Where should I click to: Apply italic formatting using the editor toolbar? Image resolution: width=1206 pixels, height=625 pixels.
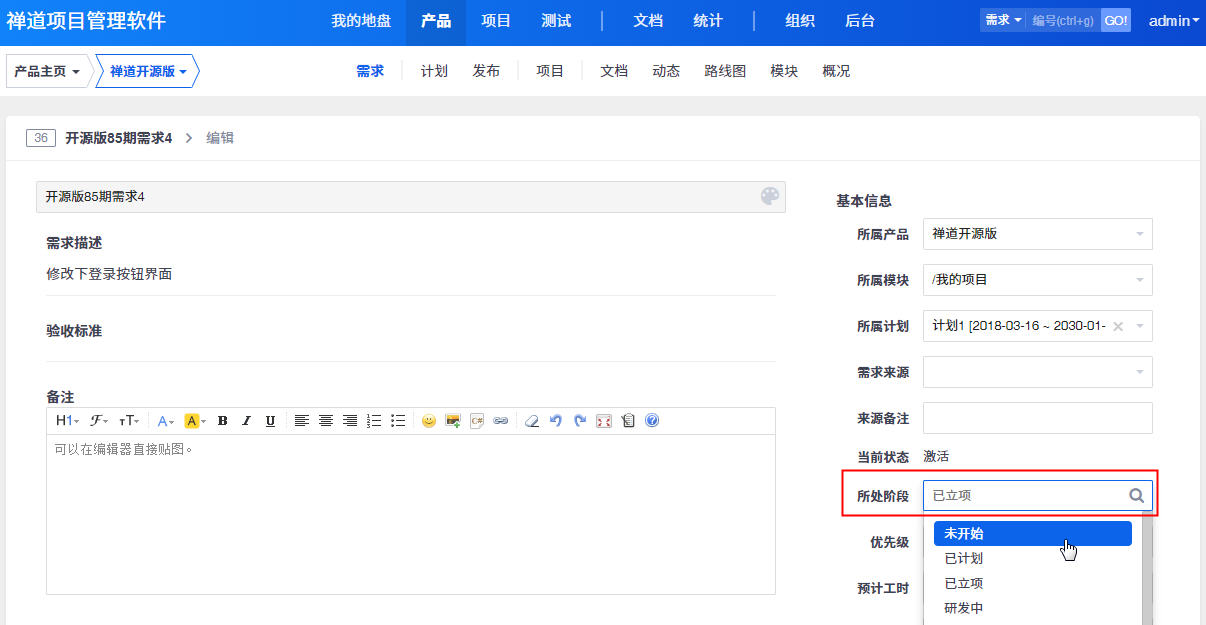point(246,420)
